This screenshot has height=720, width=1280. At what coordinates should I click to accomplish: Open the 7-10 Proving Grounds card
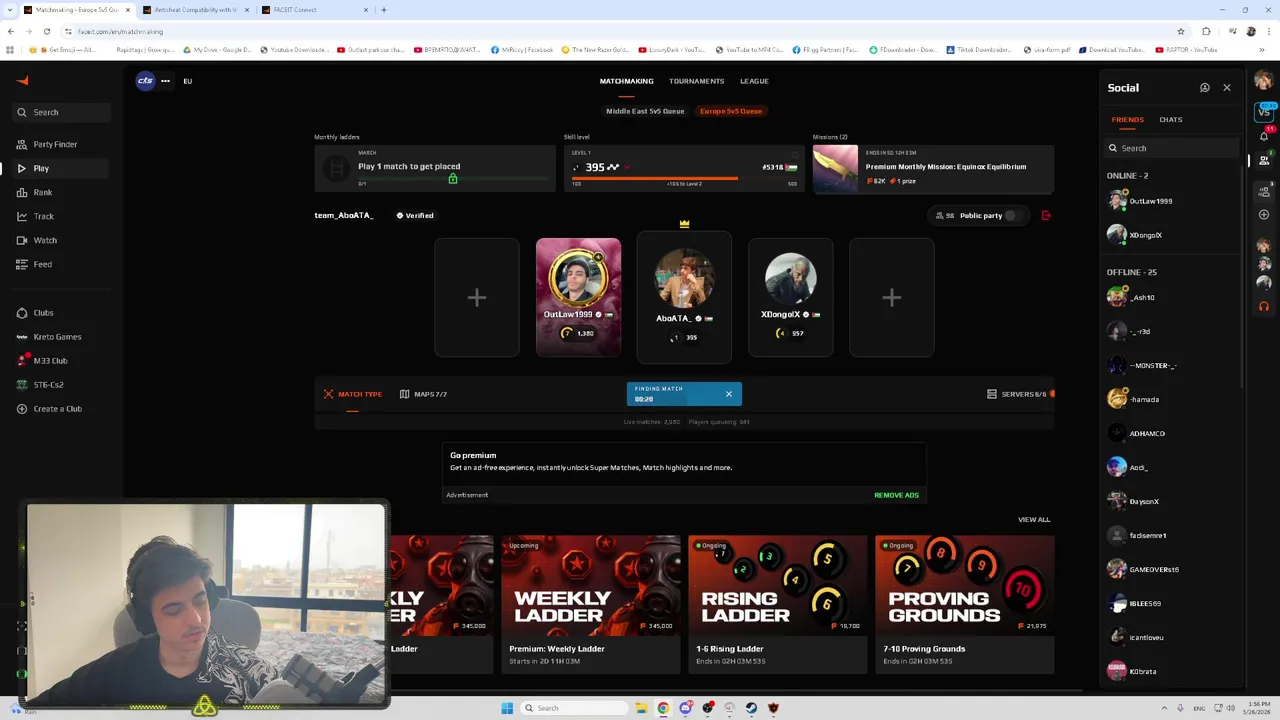coord(964,604)
